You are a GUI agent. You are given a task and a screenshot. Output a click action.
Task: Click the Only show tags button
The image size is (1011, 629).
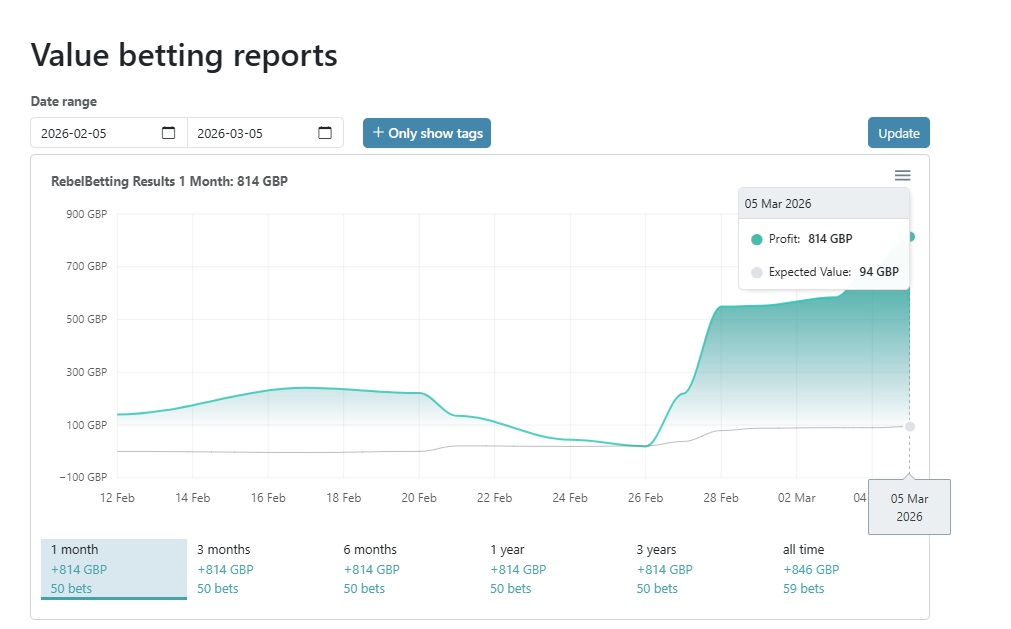click(427, 131)
